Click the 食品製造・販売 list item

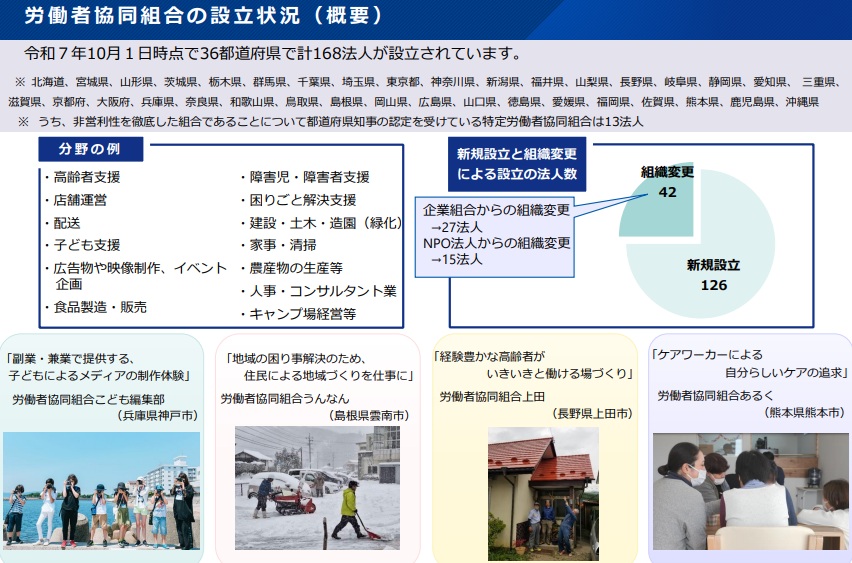point(100,307)
